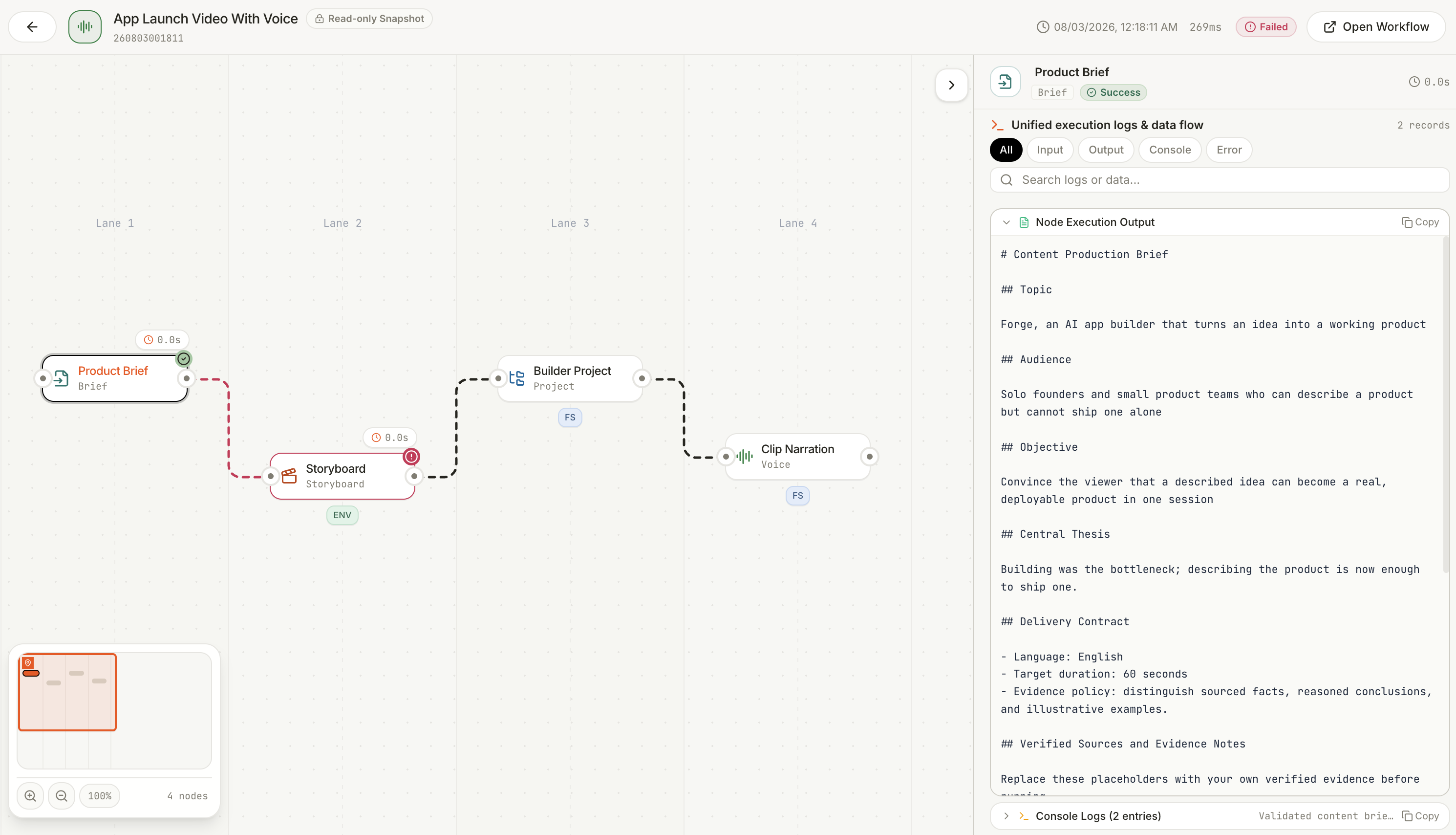Click the 0.0s timer badge above Product Brief
The height and width of the screenshot is (835, 1456).
point(162,339)
